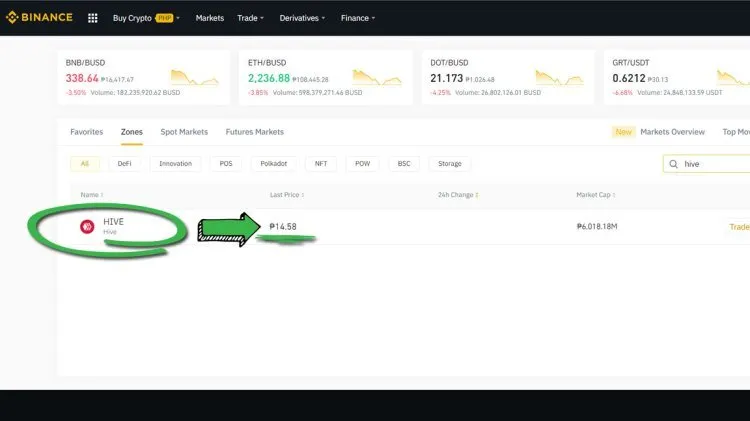Sort by Last Price column arrows
This screenshot has height=421, width=750.
coord(303,195)
